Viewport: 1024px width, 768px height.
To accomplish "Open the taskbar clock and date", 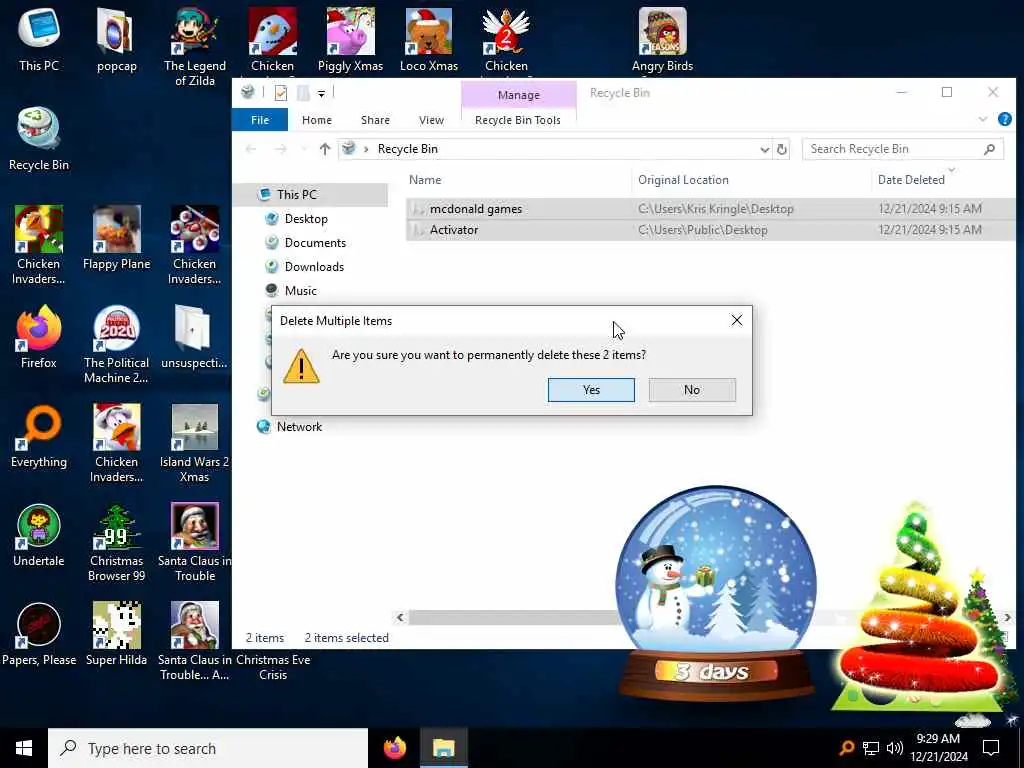I will 938,748.
